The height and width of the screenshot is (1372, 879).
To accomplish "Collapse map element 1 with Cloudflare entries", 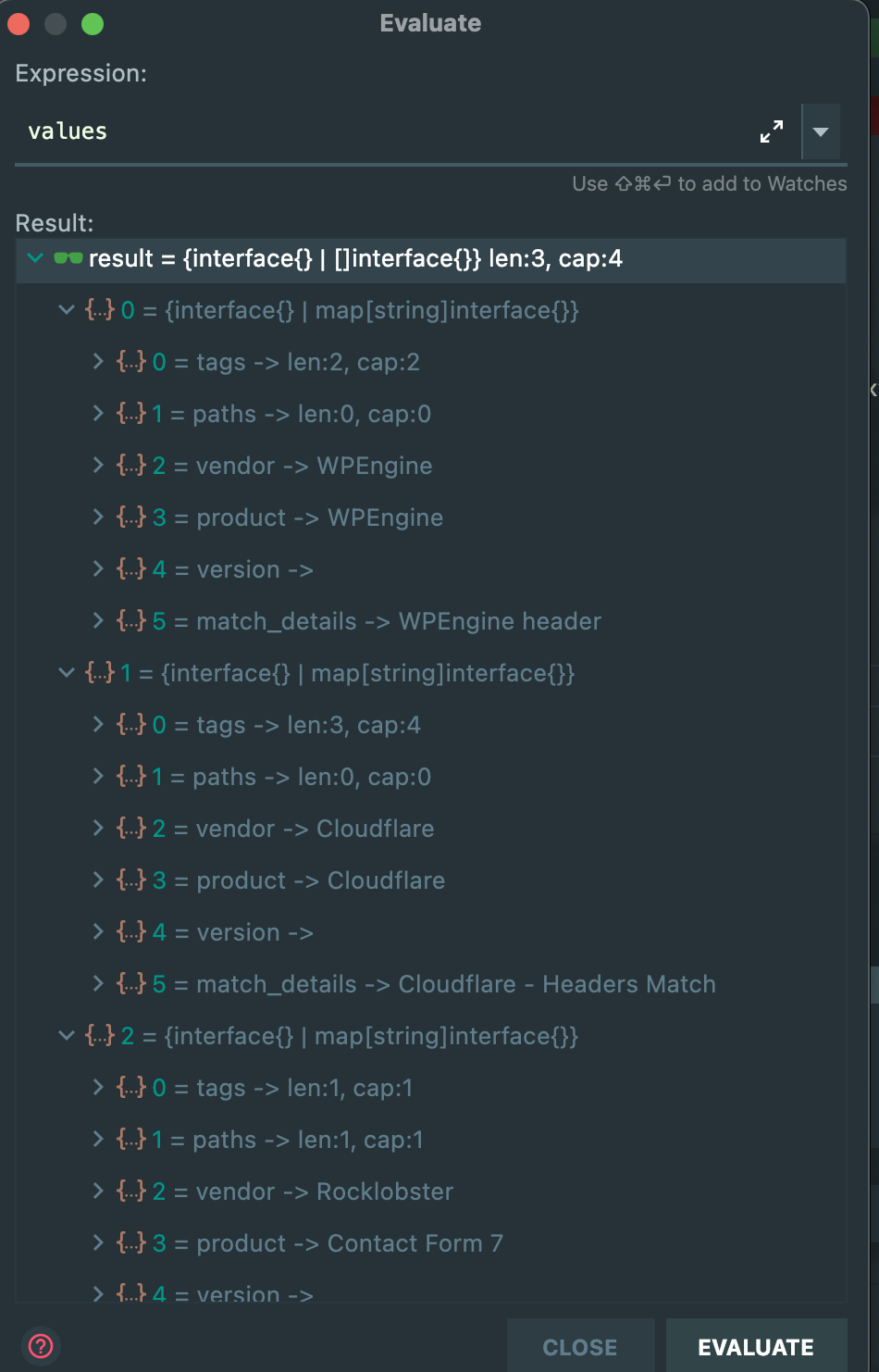I will (66, 673).
